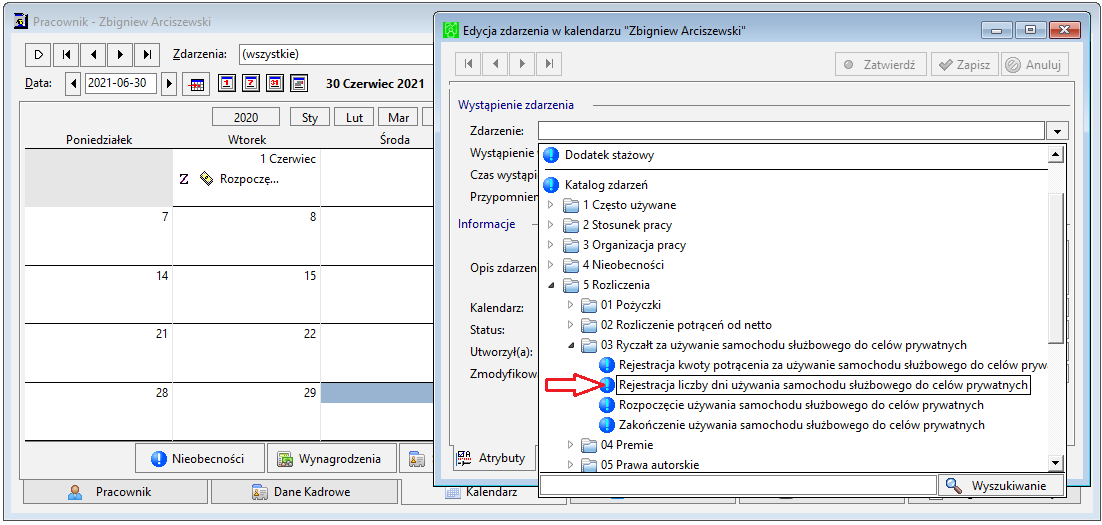Viewport: 1102px width, 525px height.
Task: Click the go-to-date calendar icon with red arrow
Action: point(197,84)
